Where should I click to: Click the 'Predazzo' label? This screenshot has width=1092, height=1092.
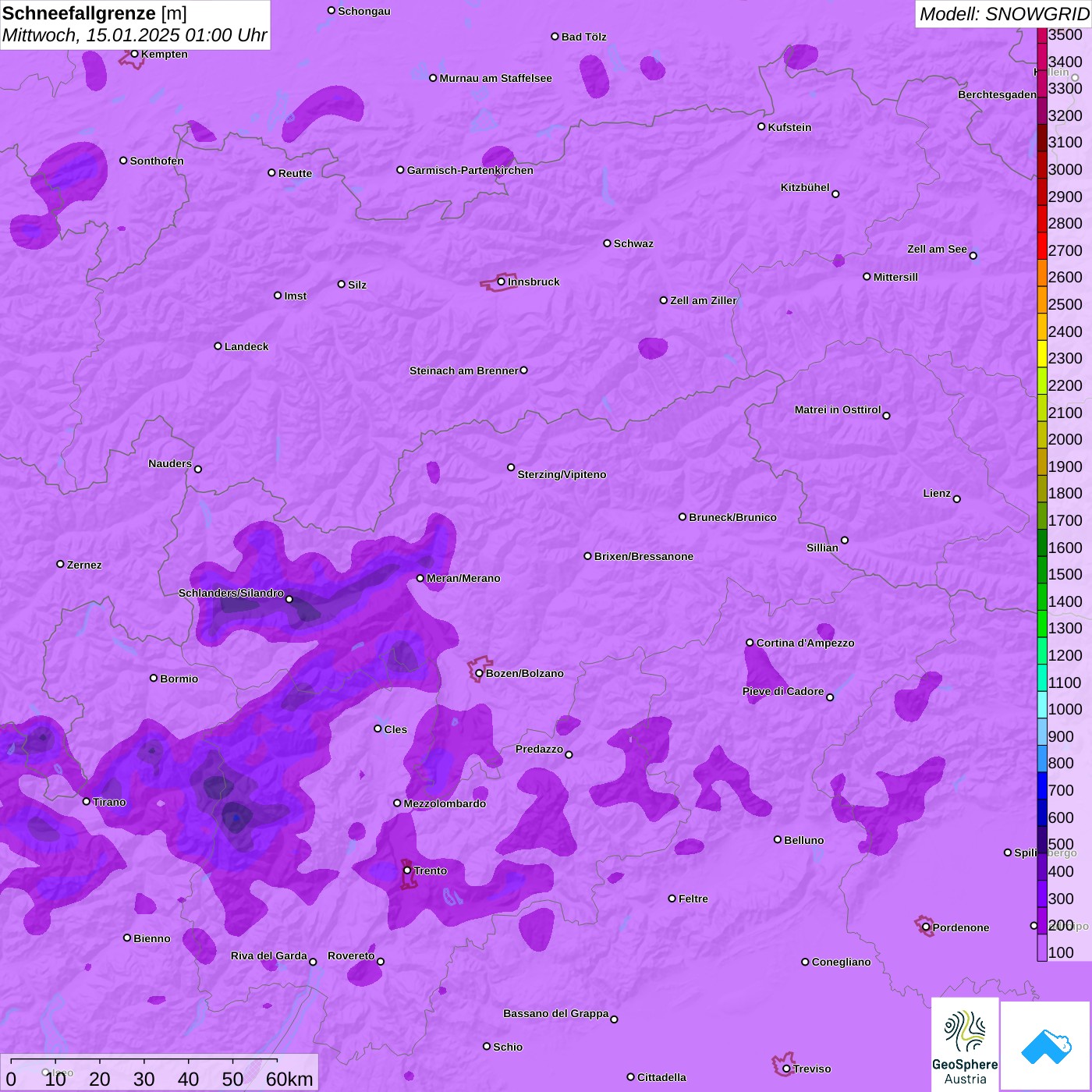click(x=539, y=749)
